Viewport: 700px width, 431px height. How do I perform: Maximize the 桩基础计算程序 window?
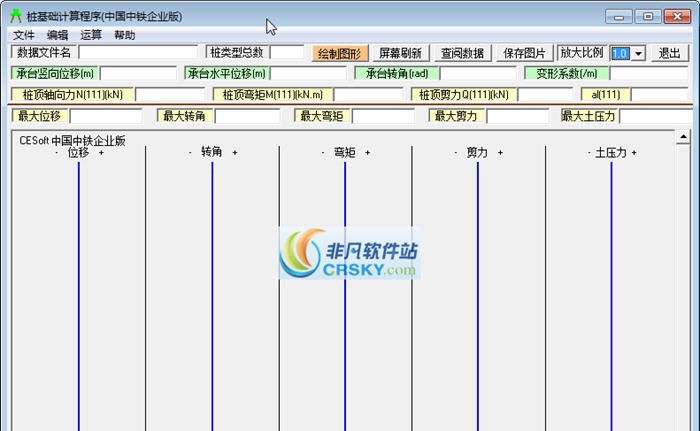[648, 17]
